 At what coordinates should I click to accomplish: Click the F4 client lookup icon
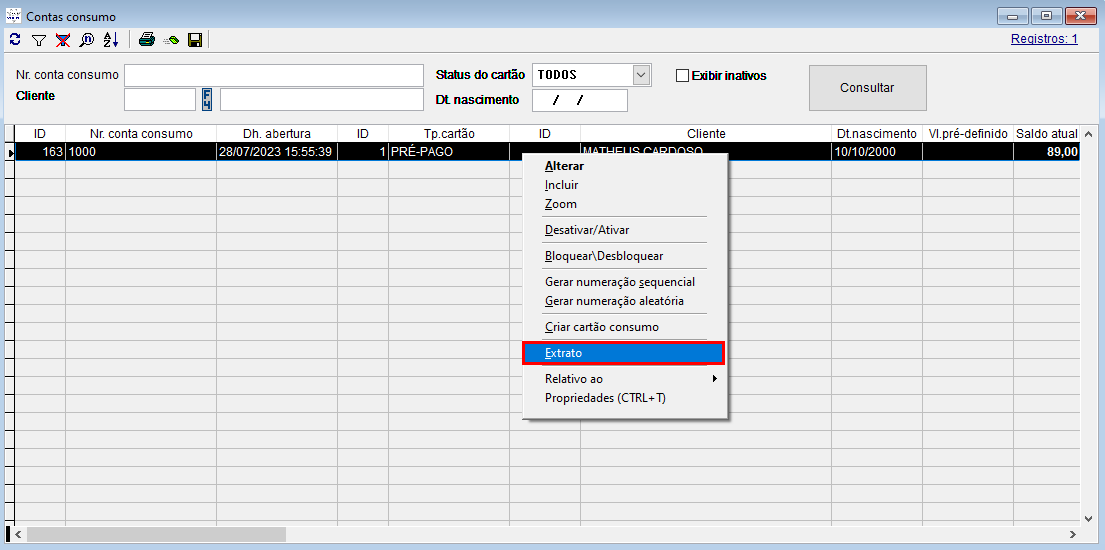tap(207, 99)
